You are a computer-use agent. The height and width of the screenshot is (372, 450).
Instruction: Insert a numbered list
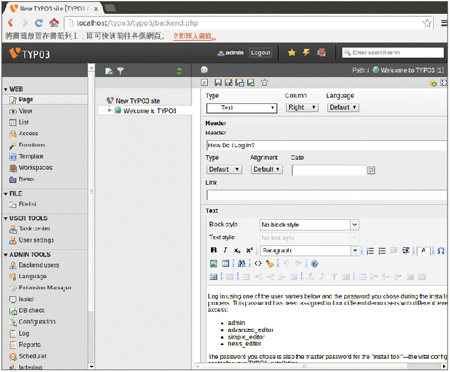(x=370, y=251)
